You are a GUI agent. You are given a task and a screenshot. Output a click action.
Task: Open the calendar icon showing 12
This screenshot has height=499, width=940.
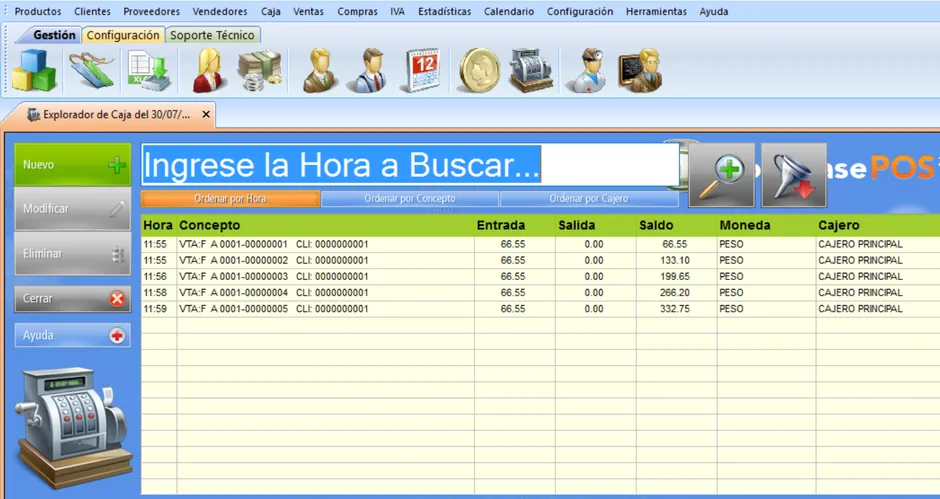[424, 70]
